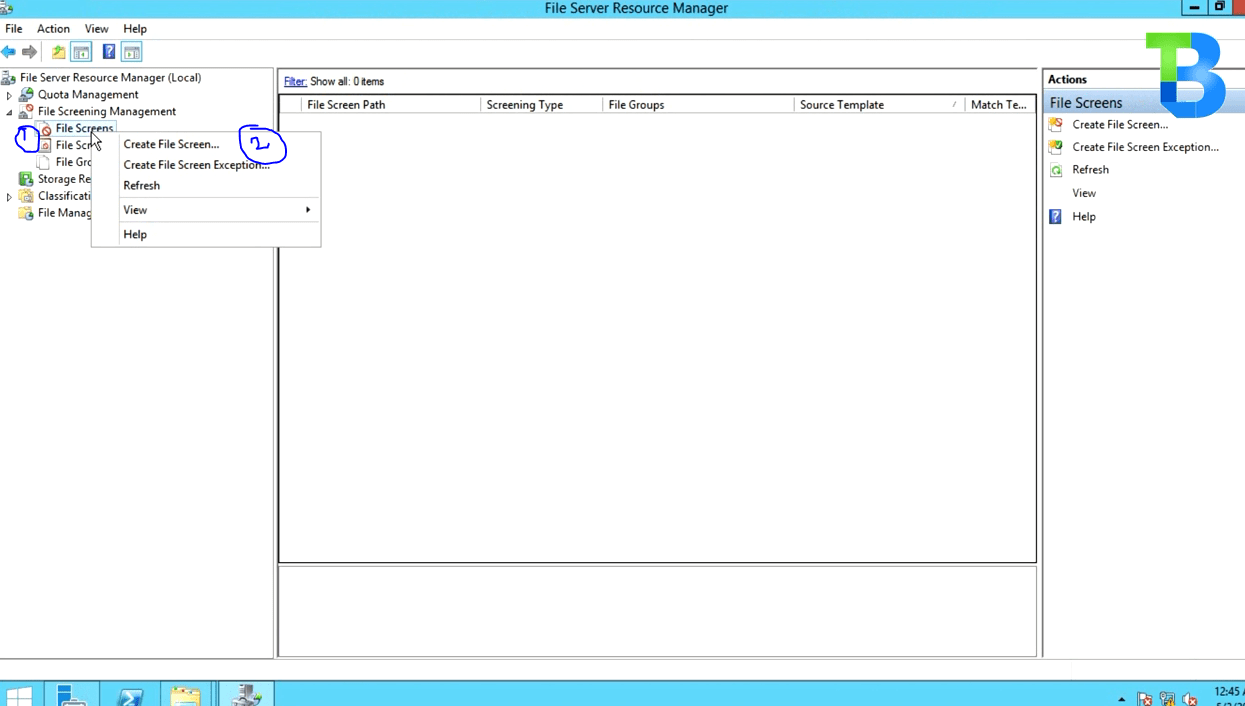Viewport: 1245px width, 706px height.
Task: Sort by the Source Template column header
Action: point(841,104)
